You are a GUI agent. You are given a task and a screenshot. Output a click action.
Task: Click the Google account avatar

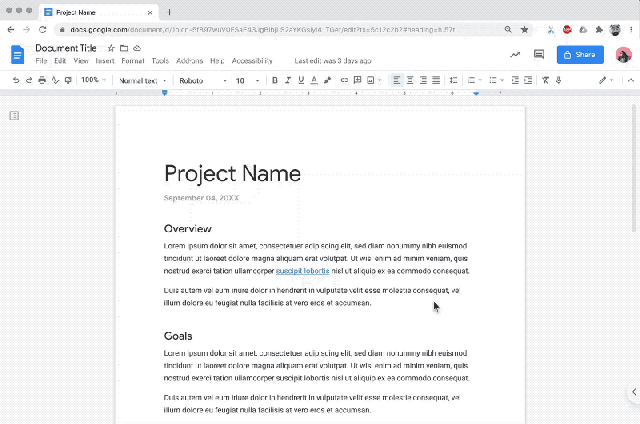[623, 55]
